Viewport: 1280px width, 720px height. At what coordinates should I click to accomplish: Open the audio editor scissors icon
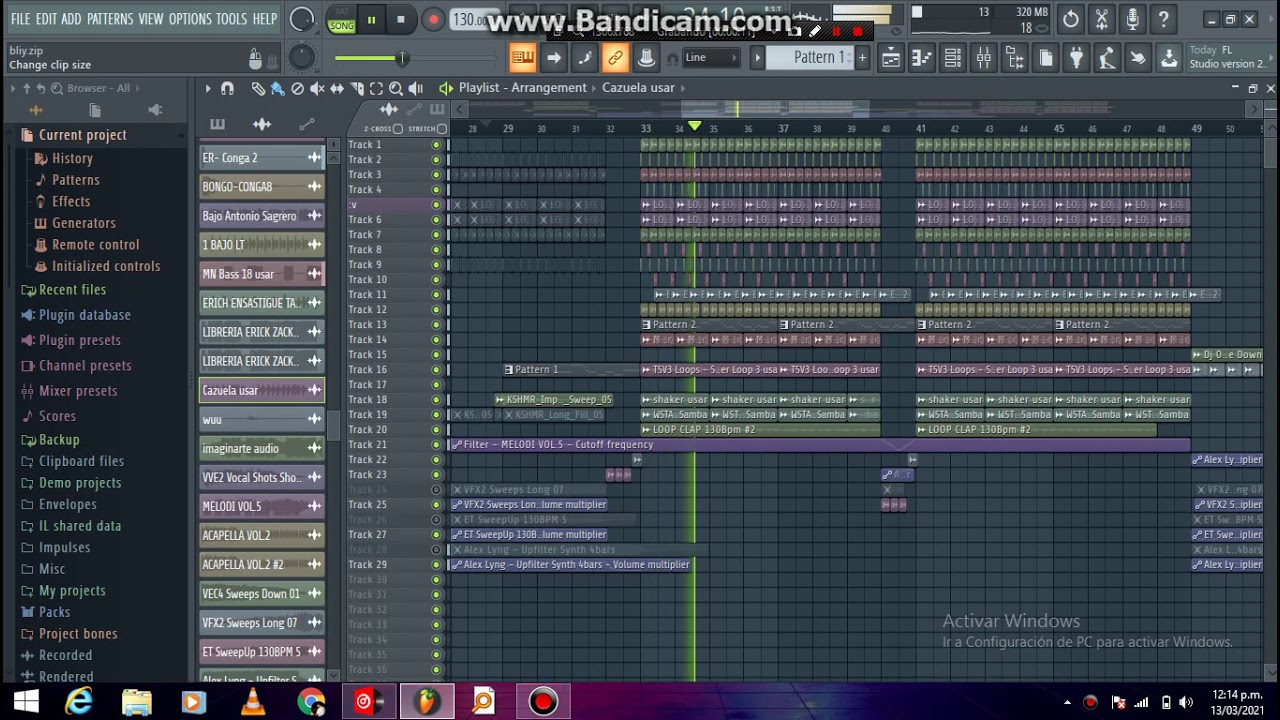tap(1101, 19)
